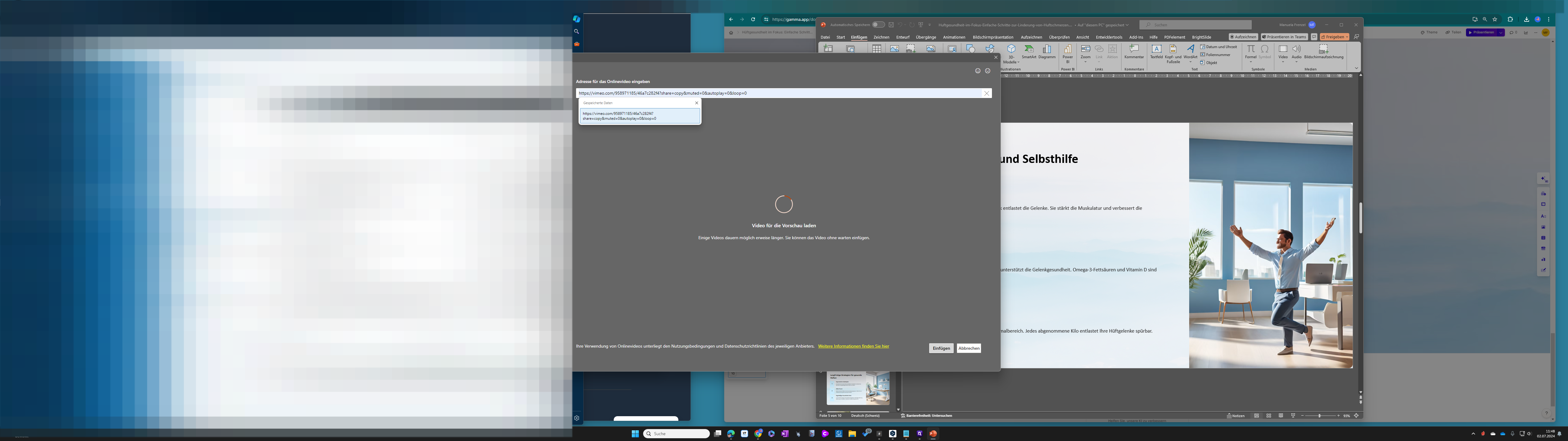
Task: Switch to the Zeichnen ribbon tab
Action: pyautogui.click(x=881, y=37)
